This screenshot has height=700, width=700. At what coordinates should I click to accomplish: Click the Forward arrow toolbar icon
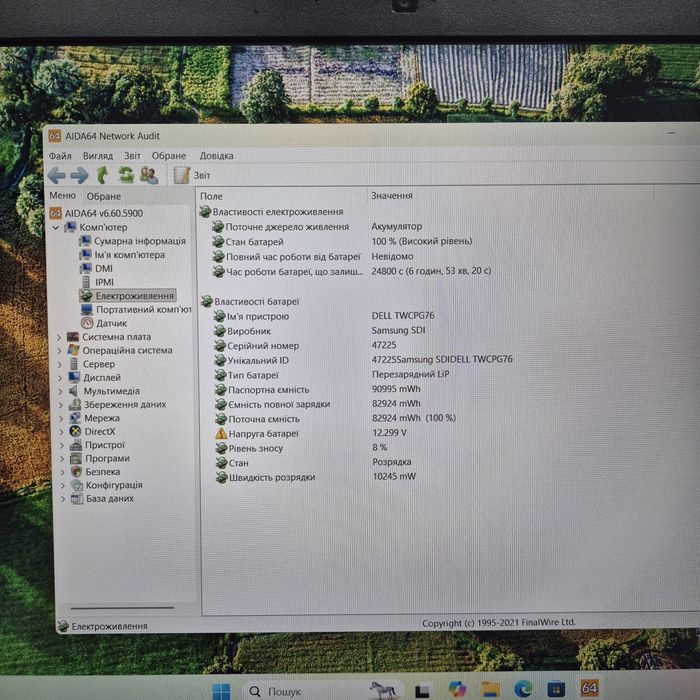click(79, 175)
